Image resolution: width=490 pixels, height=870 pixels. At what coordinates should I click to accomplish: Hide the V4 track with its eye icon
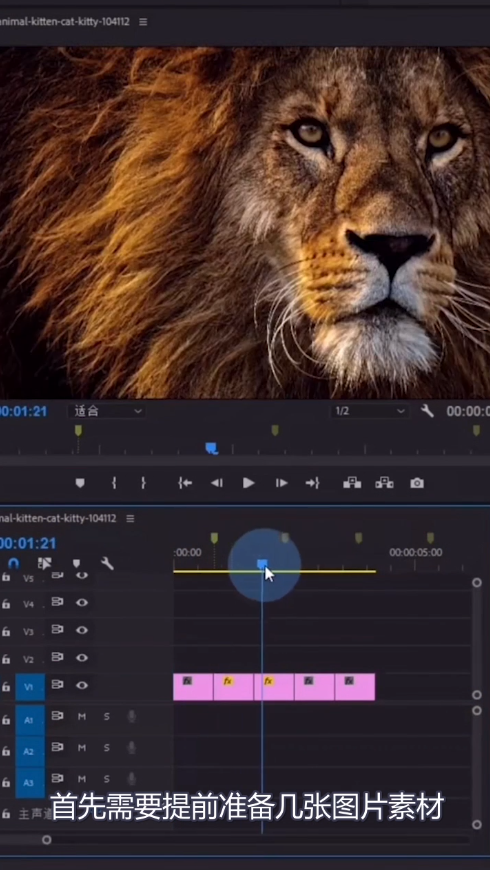click(x=82, y=603)
